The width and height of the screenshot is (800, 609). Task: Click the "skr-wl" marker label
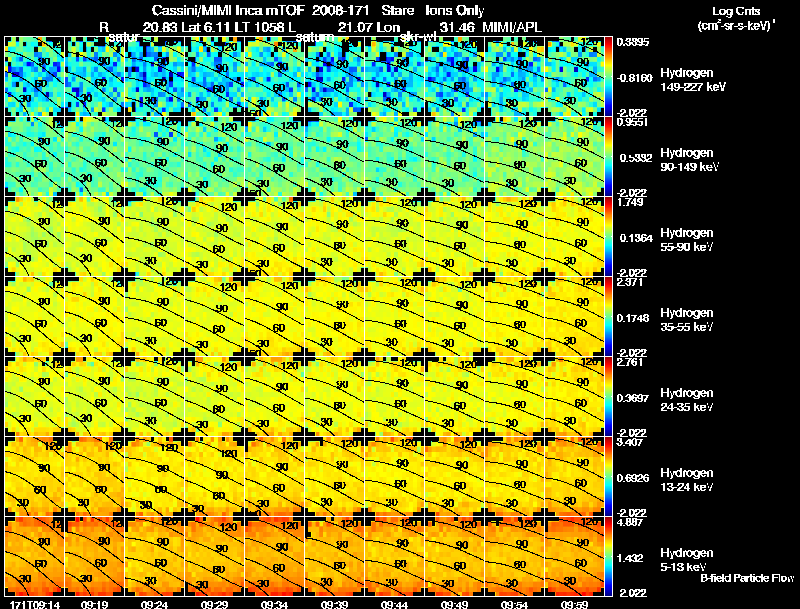click(418, 37)
